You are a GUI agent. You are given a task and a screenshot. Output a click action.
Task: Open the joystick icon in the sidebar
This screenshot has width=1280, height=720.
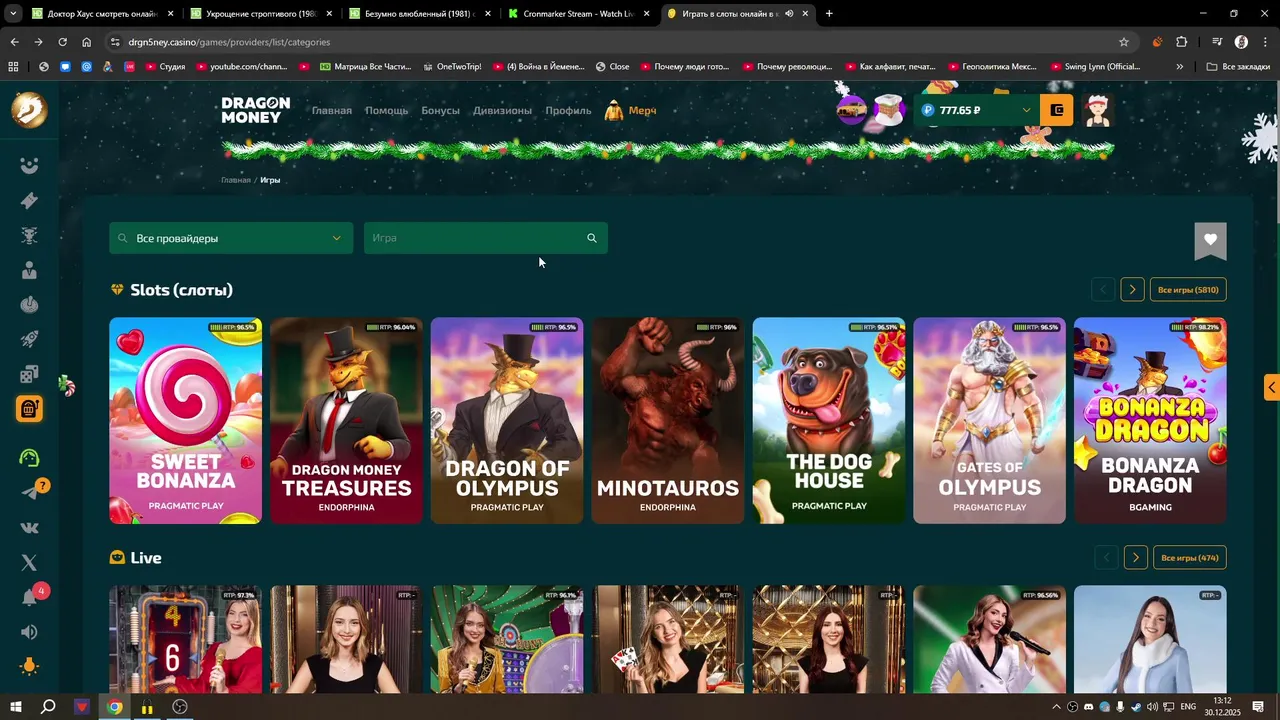coord(29,305)
